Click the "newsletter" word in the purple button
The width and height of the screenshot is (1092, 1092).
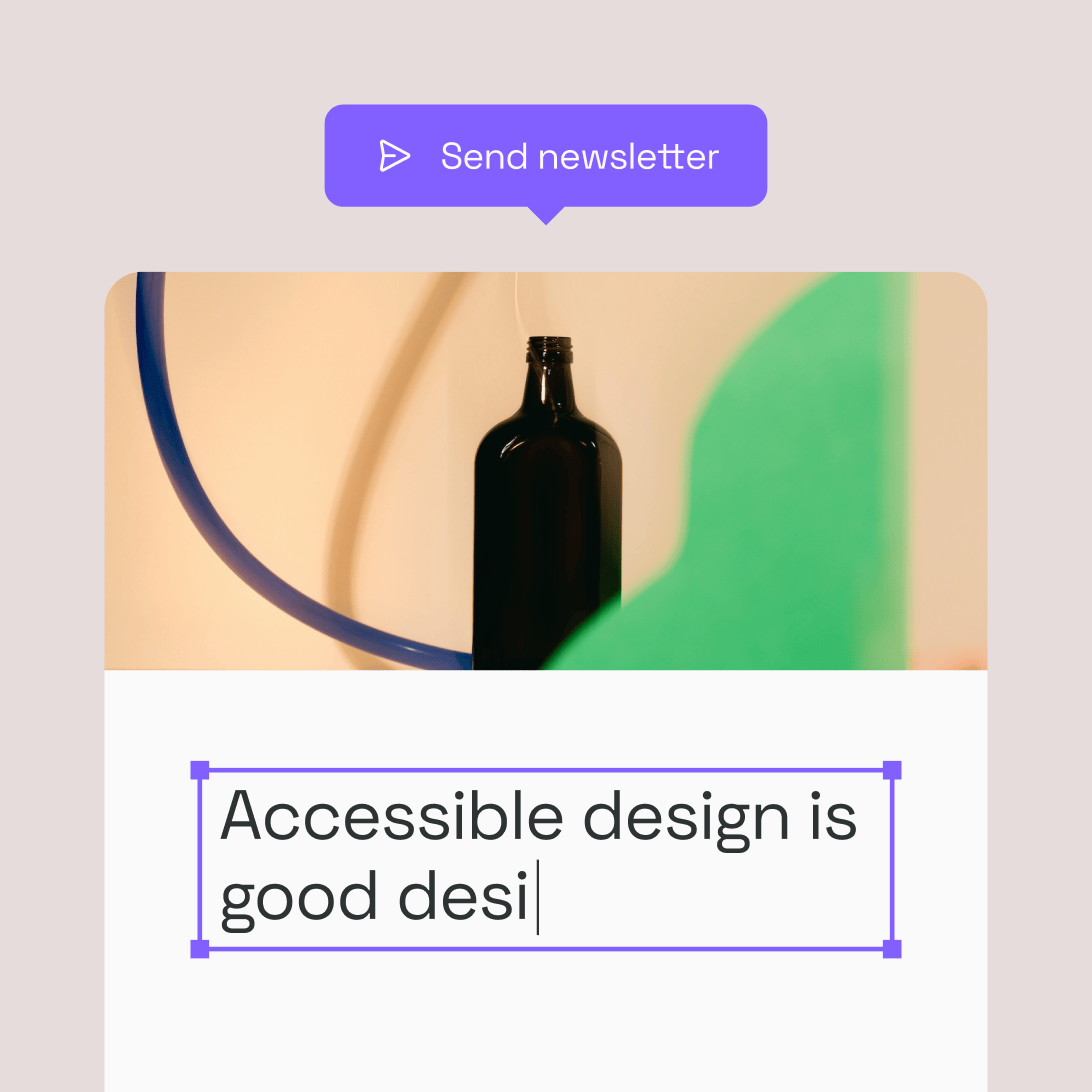[x=629, y=156]
